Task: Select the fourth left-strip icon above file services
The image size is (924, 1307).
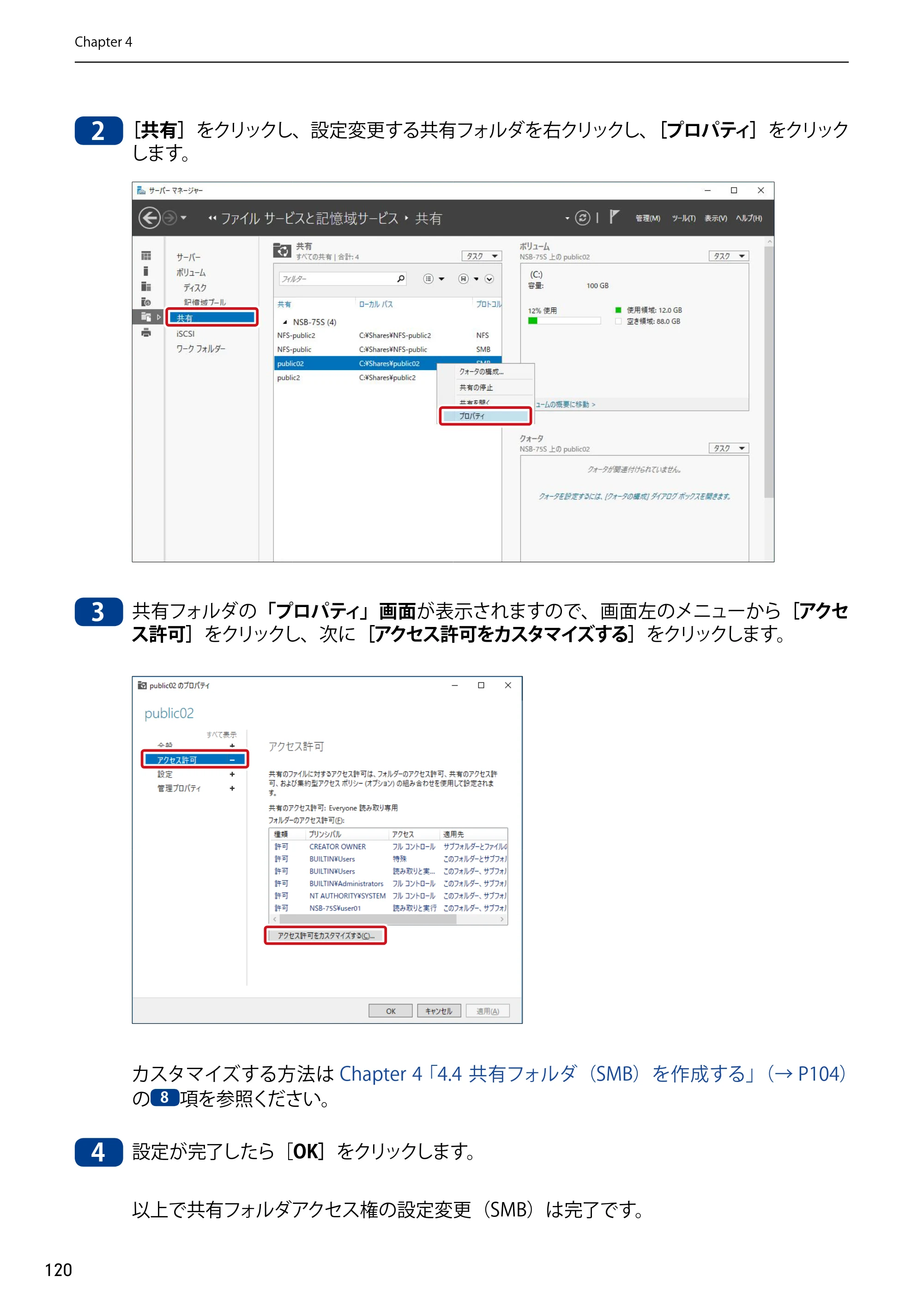Action: (146, 302)
